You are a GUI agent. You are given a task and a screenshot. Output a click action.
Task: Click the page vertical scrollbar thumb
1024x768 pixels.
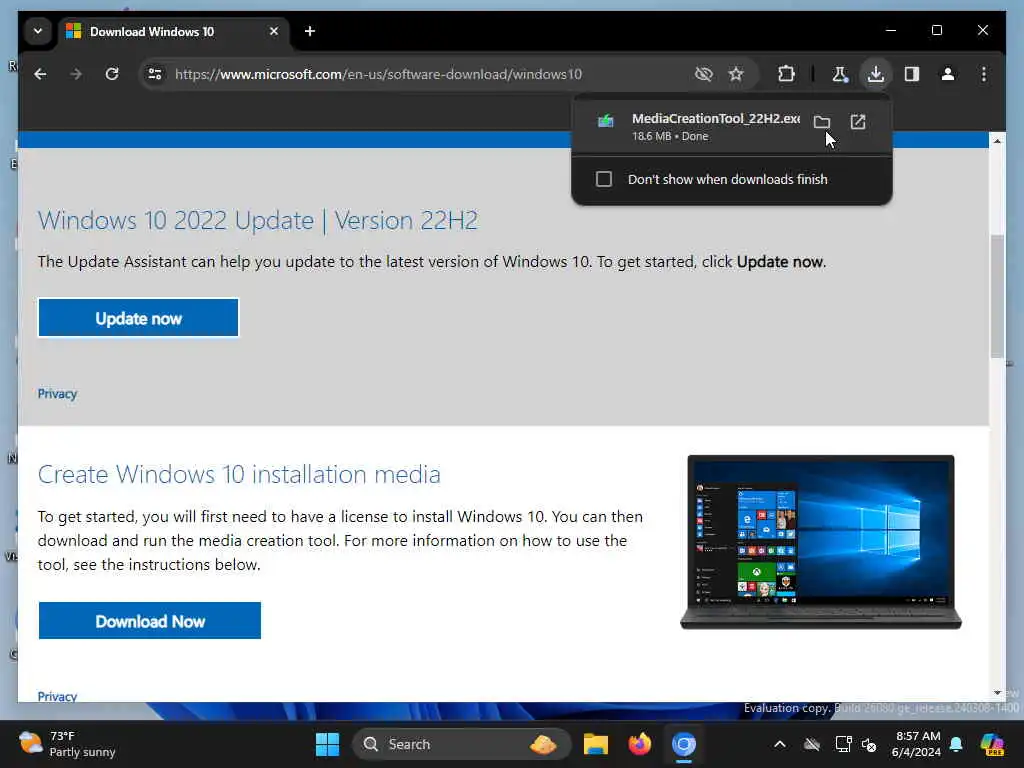click(x=997, y=295)
